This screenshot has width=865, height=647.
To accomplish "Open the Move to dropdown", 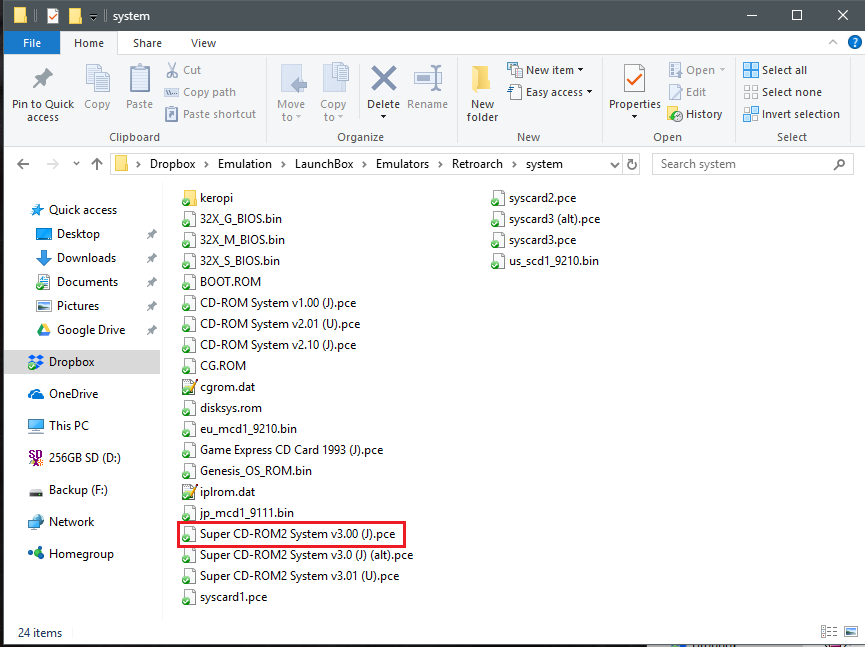I will (291, 93).
